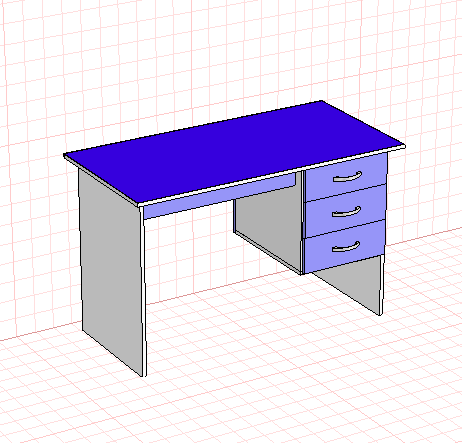
Task: Select the middle drawer front face
Action: 346,212
